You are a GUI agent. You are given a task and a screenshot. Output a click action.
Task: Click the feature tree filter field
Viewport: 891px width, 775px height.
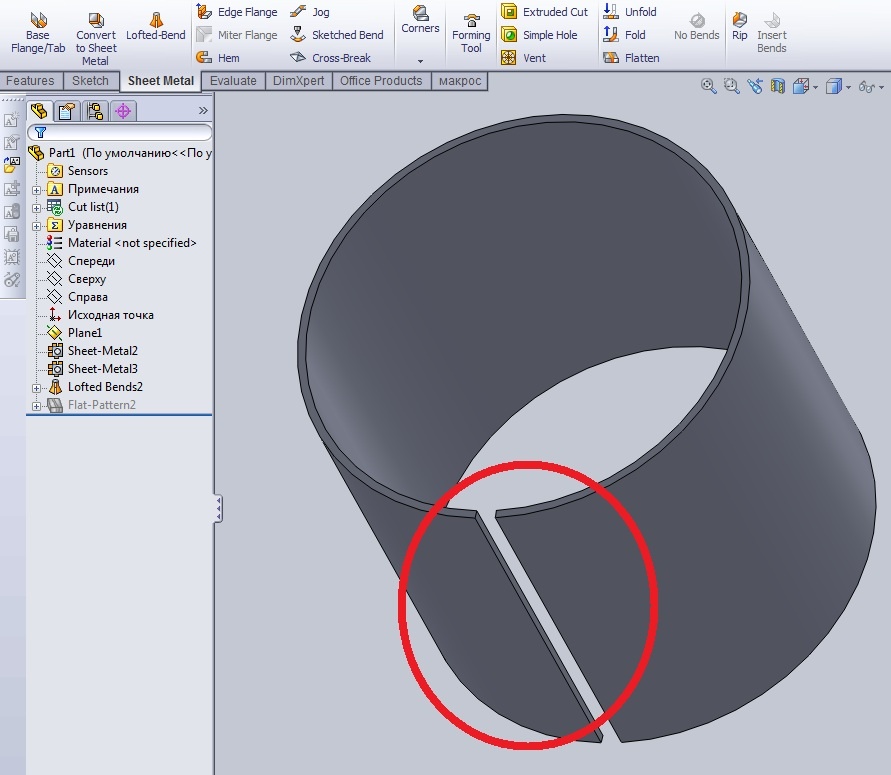(x=120, y=132)
